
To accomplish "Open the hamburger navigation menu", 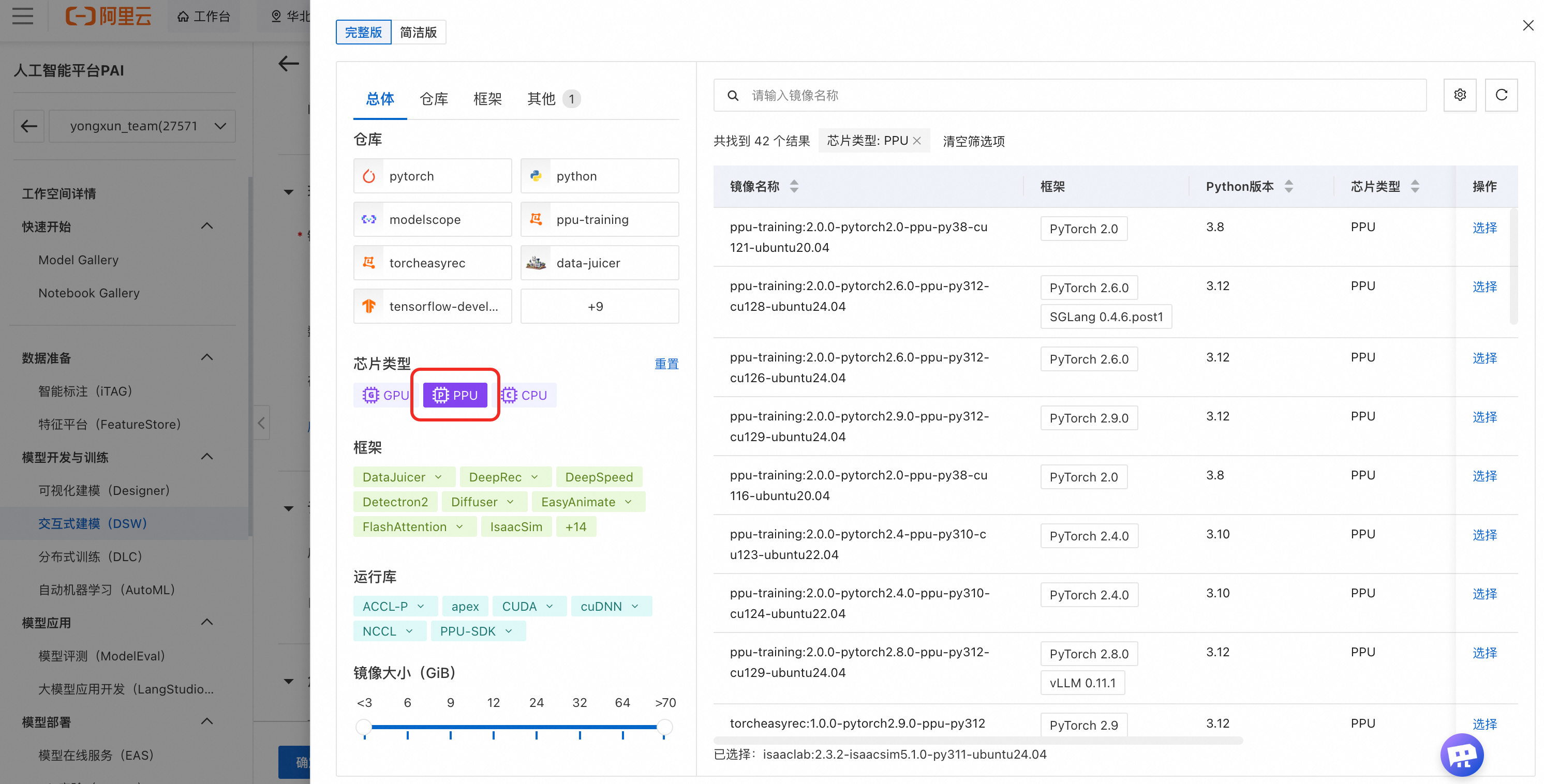I will 23,16.
